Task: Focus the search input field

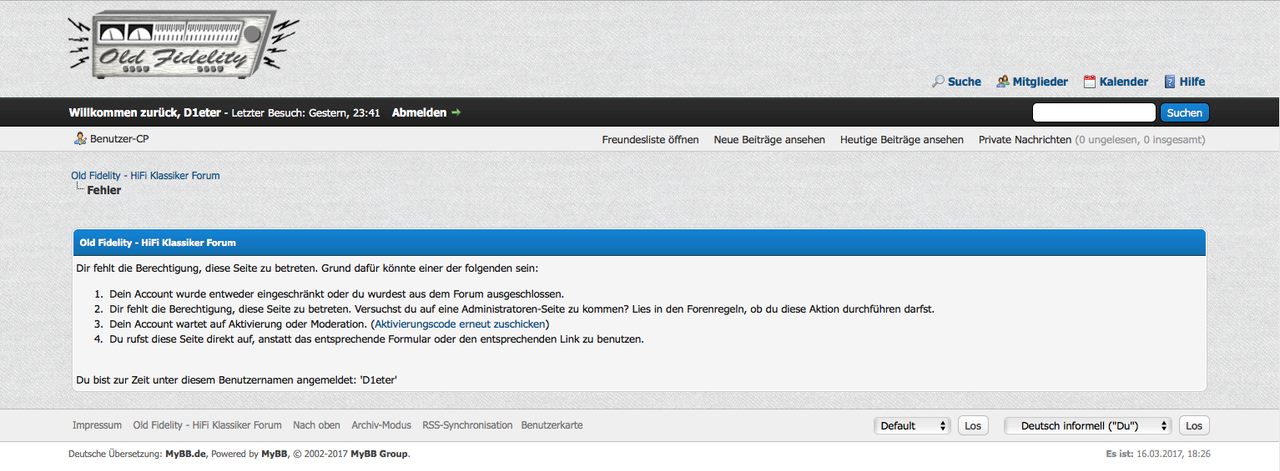Action: [1094, 113]
